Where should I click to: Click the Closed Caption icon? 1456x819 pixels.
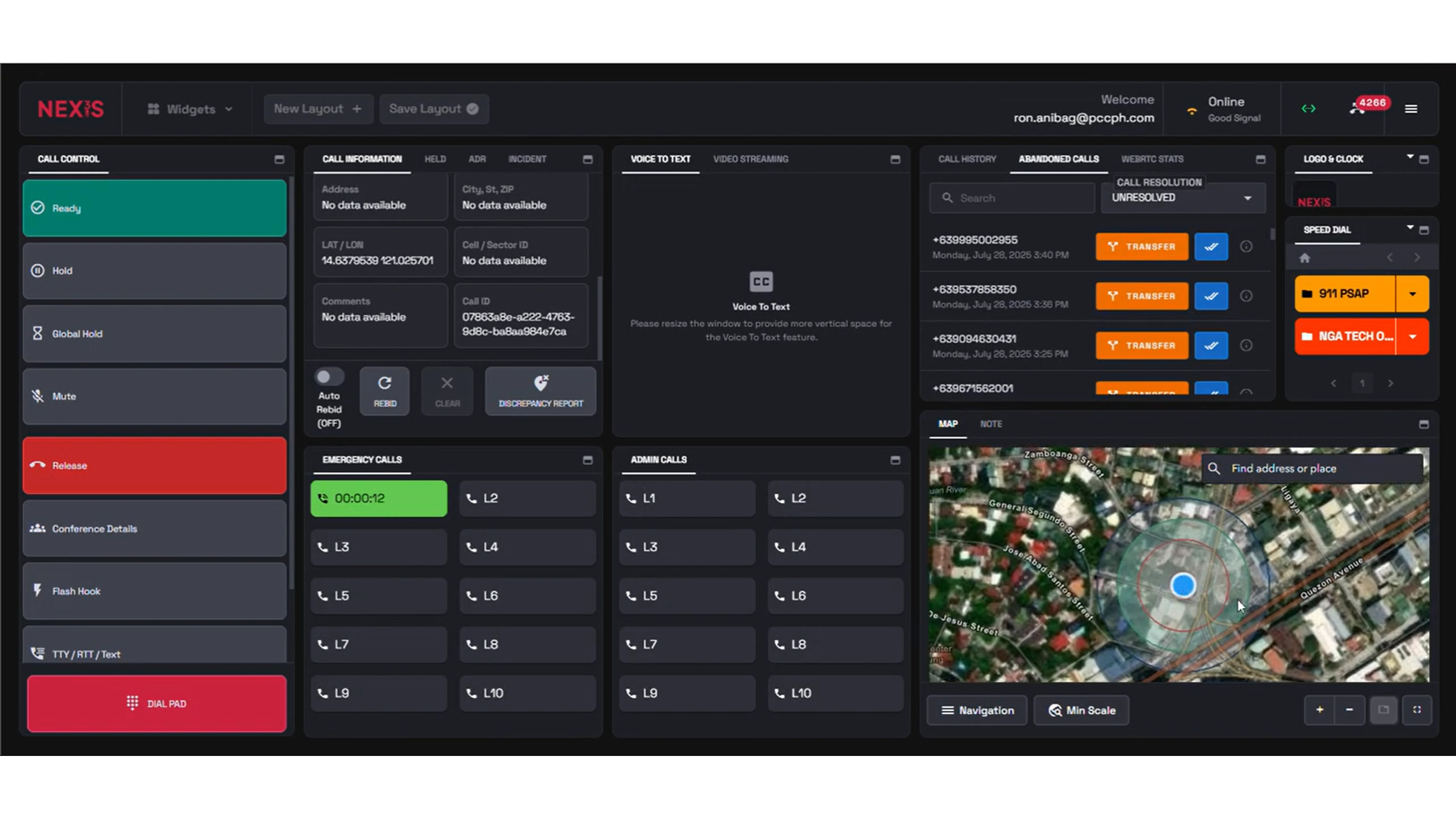pyautogui.click(x=761, y=281)
